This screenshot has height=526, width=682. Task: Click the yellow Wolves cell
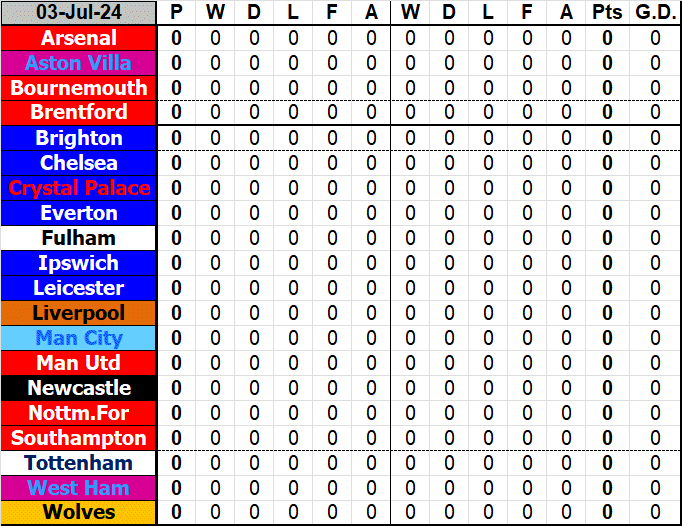79,513
